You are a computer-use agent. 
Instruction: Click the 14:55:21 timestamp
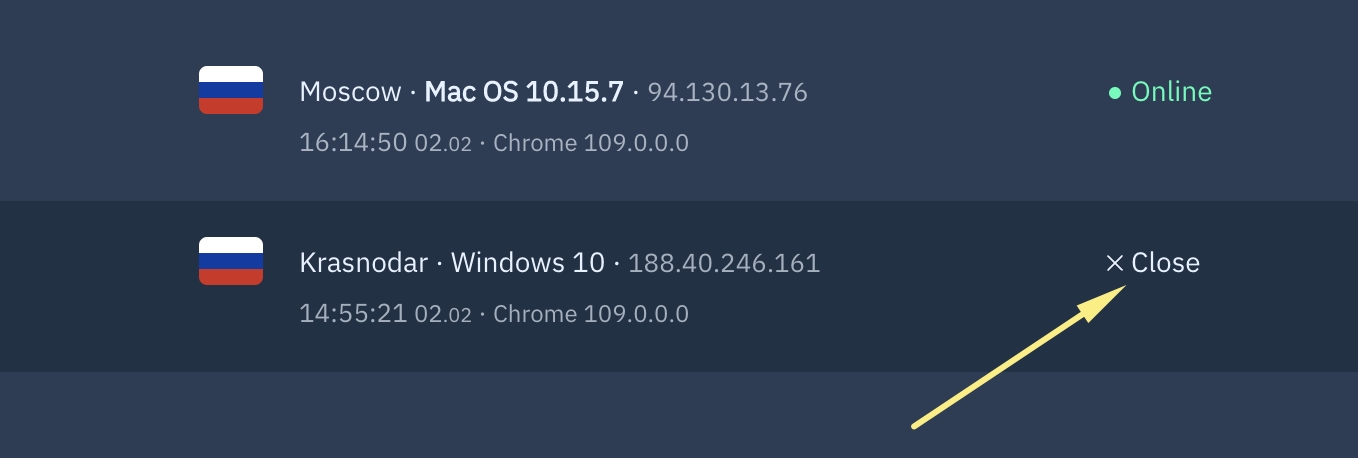tap(353, 314)
